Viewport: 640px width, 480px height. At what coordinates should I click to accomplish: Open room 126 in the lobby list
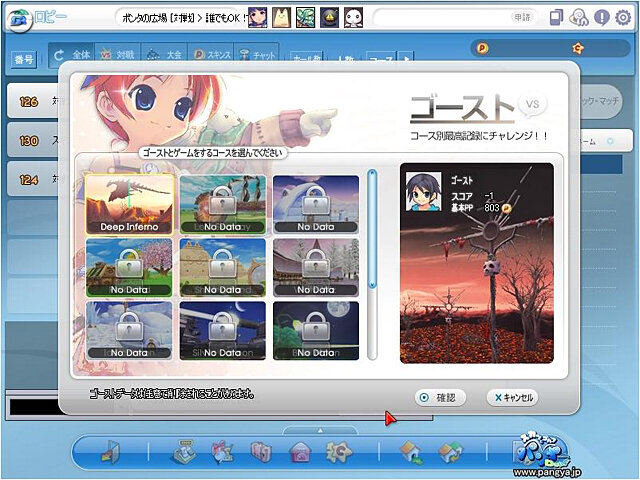[x=33, y=101]
